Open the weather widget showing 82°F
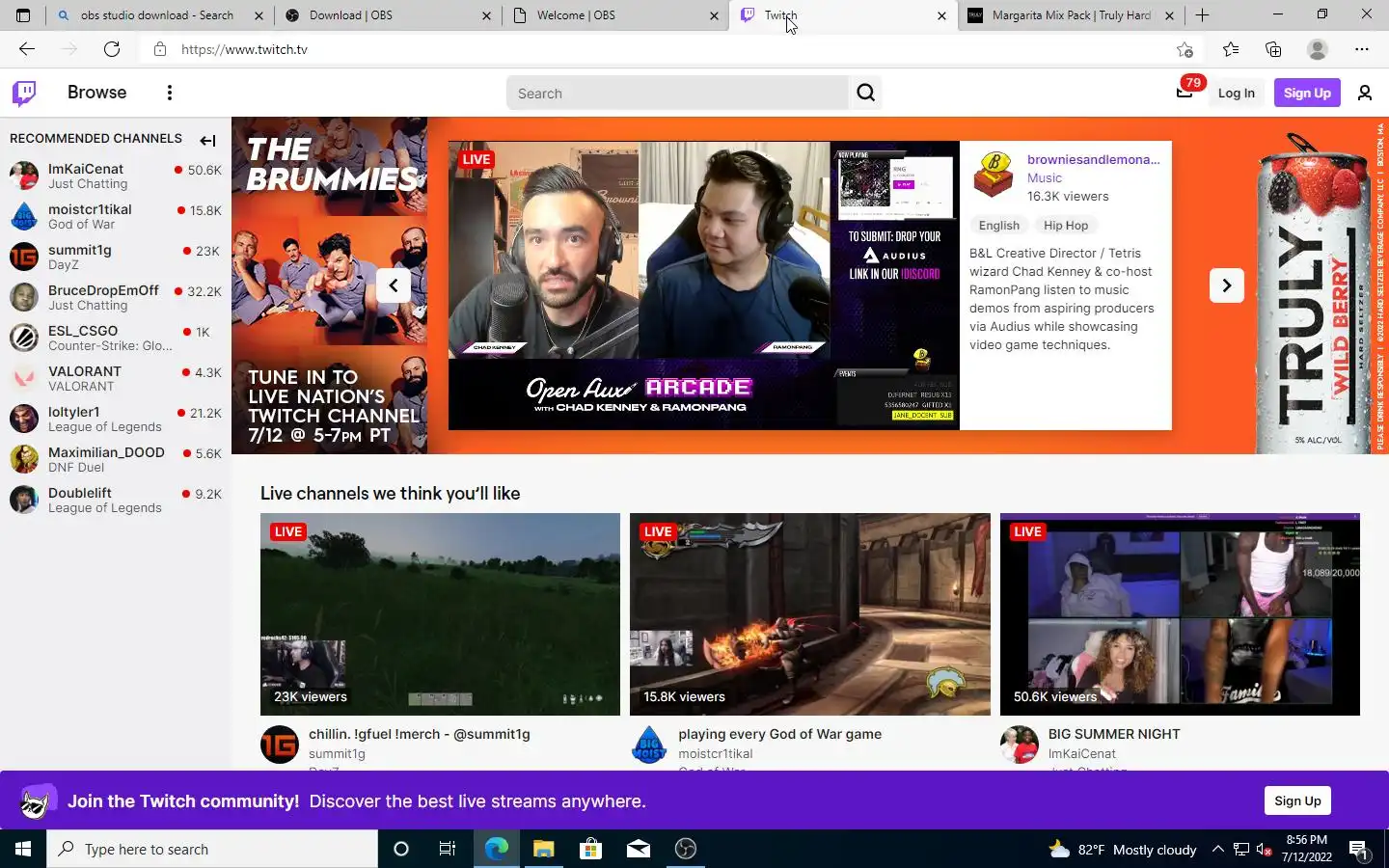1389x868 pixels. tap(1123, 849)
